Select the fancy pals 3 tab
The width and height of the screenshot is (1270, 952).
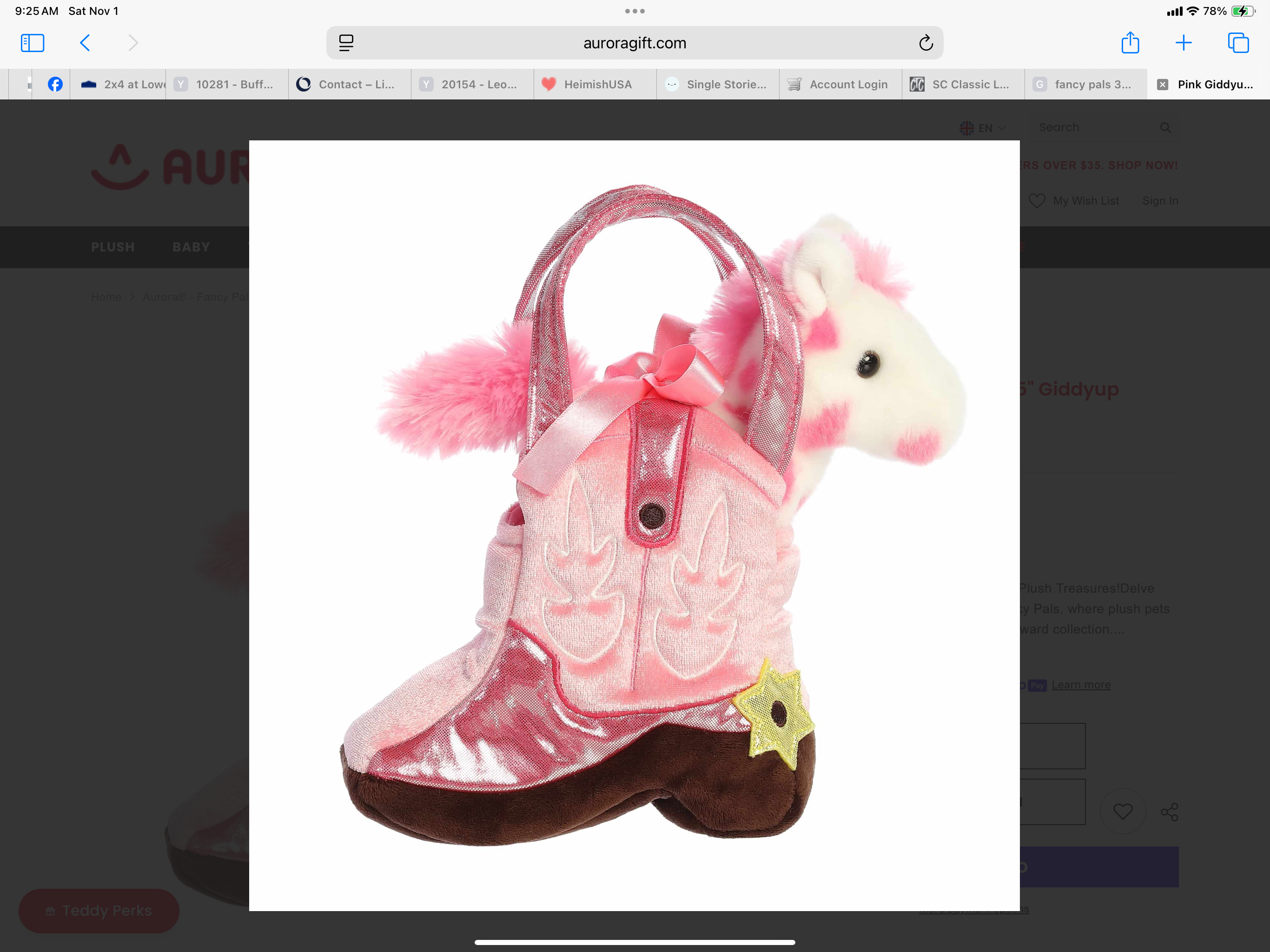tap(1085, 85)
